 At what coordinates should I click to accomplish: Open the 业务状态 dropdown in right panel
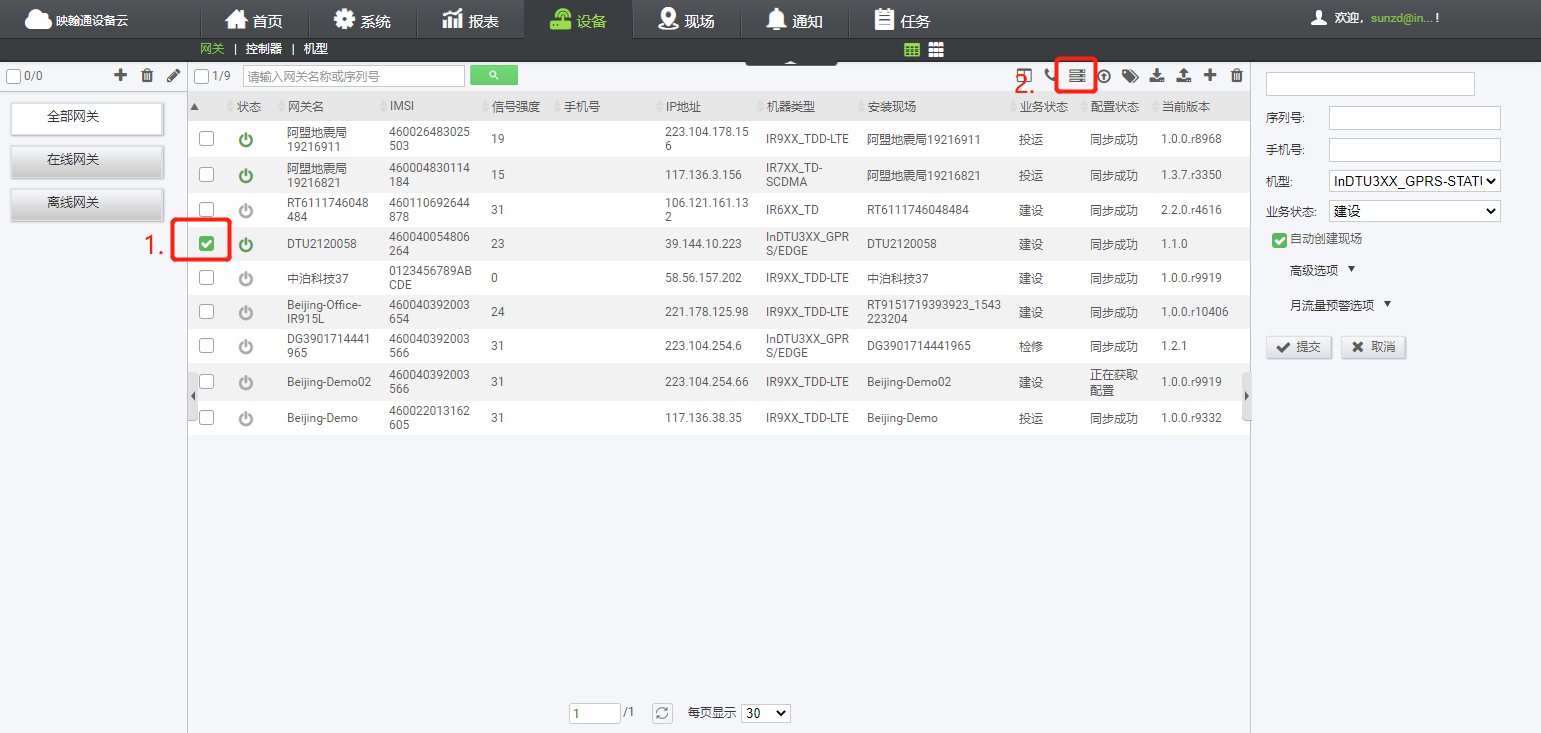pyautogui.click(x=1414, y=211)
